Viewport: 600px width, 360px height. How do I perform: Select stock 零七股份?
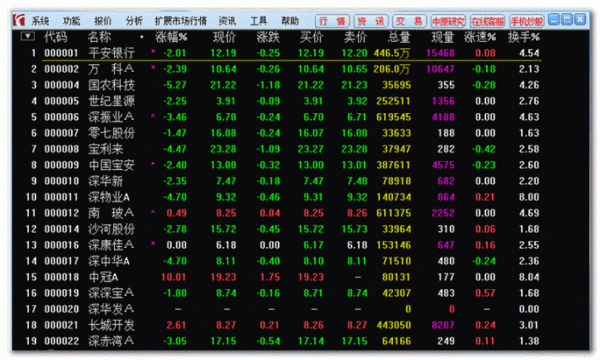click(x=111, y=133)
